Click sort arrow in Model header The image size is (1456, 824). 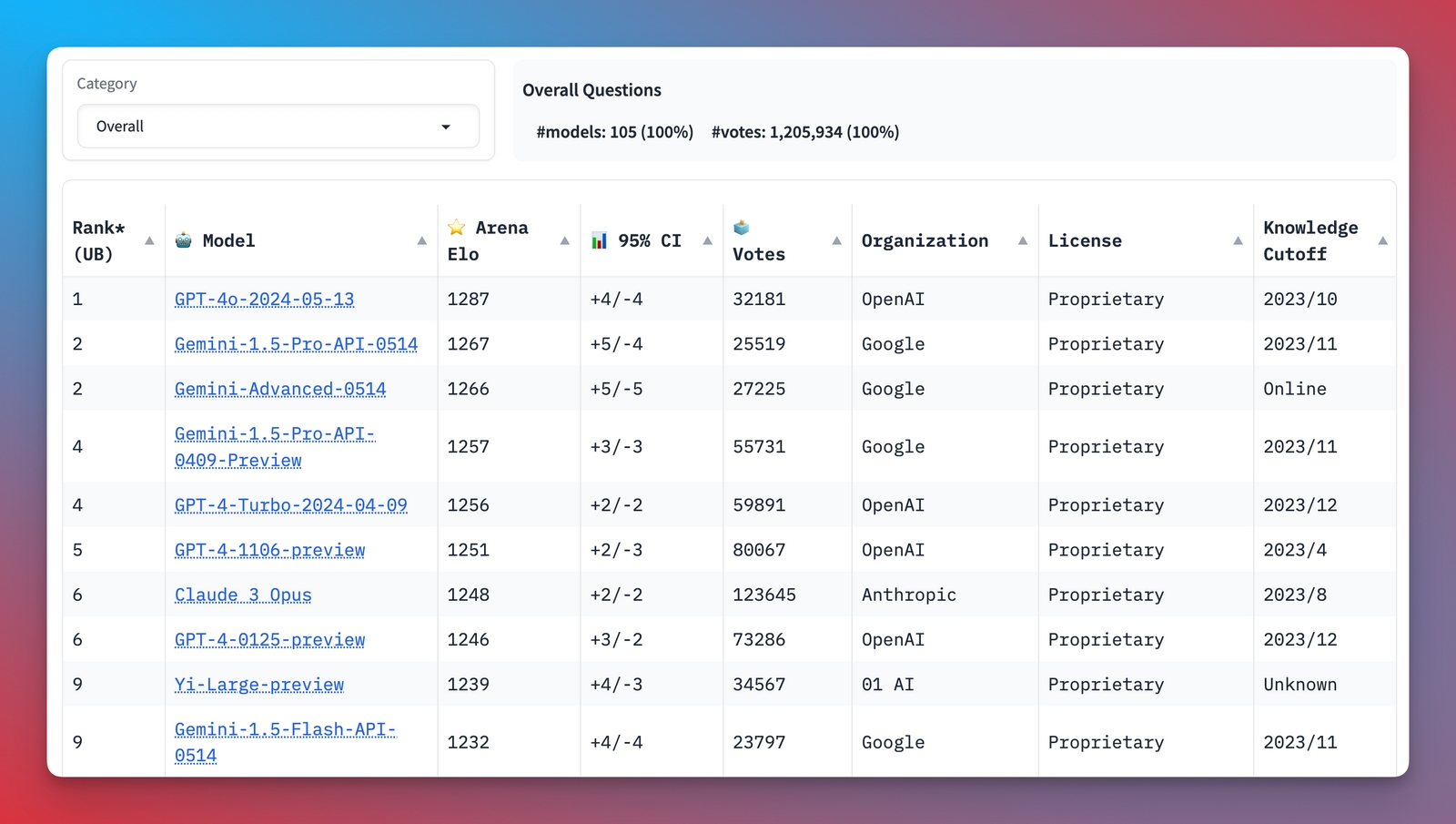click(x=421, y=241)
